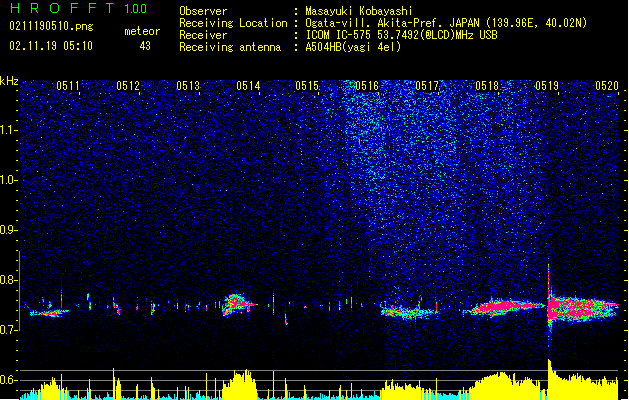Click the 0515 time marker
Screen dimensions: 629x400
pyautogui.click(x=307, y=86)
